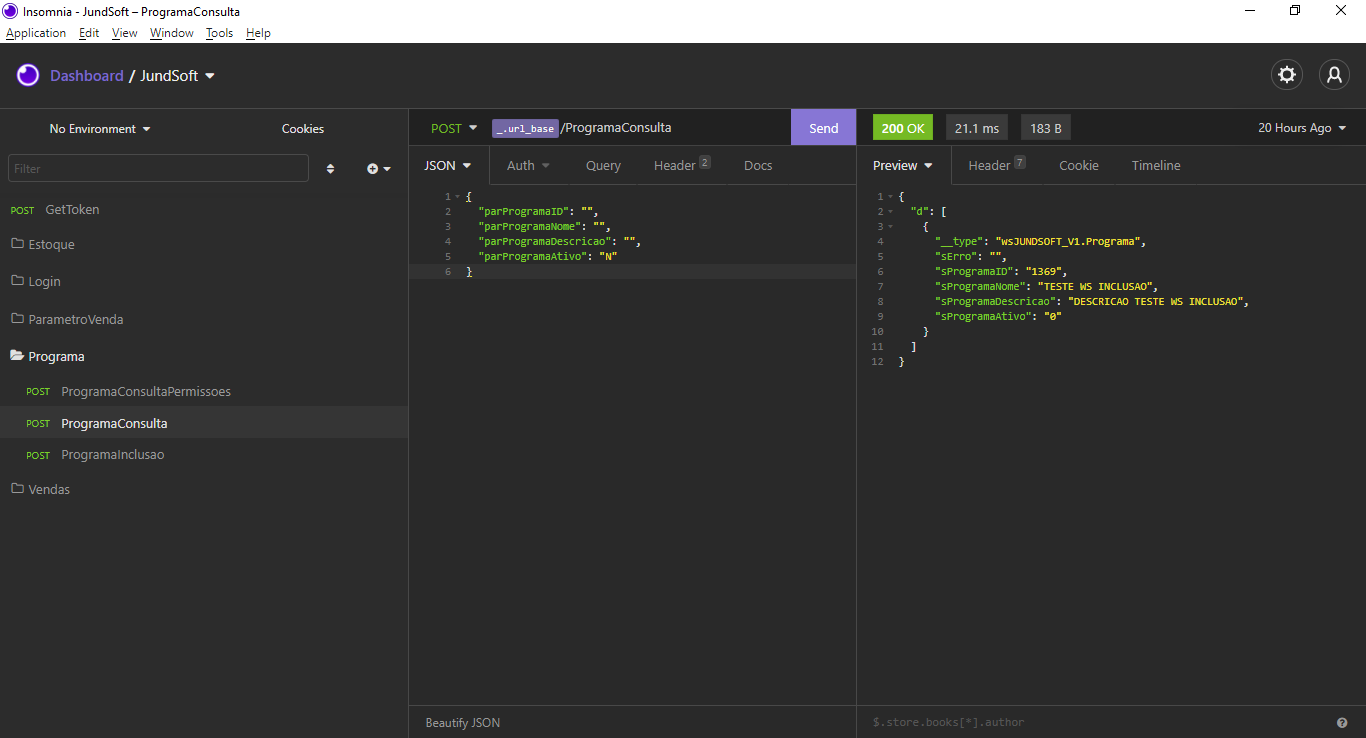Image resolution: width=1366 pixels, height=738 pixels.
Task: Click "wsJUNDSOFT_V1.Programa" type value
Action: [x=1068, y=242]
